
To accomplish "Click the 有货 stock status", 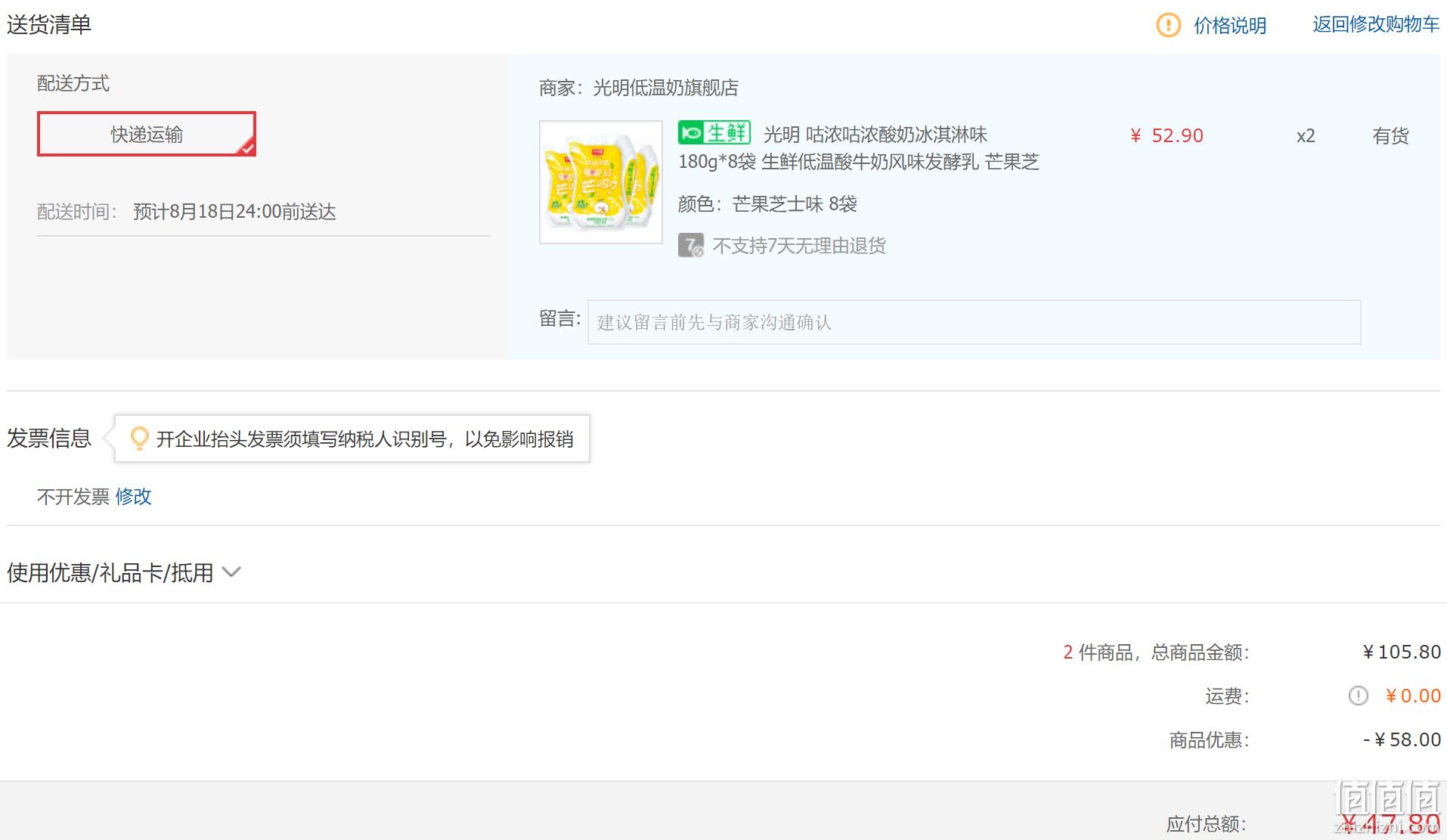I will point(1391,136).
